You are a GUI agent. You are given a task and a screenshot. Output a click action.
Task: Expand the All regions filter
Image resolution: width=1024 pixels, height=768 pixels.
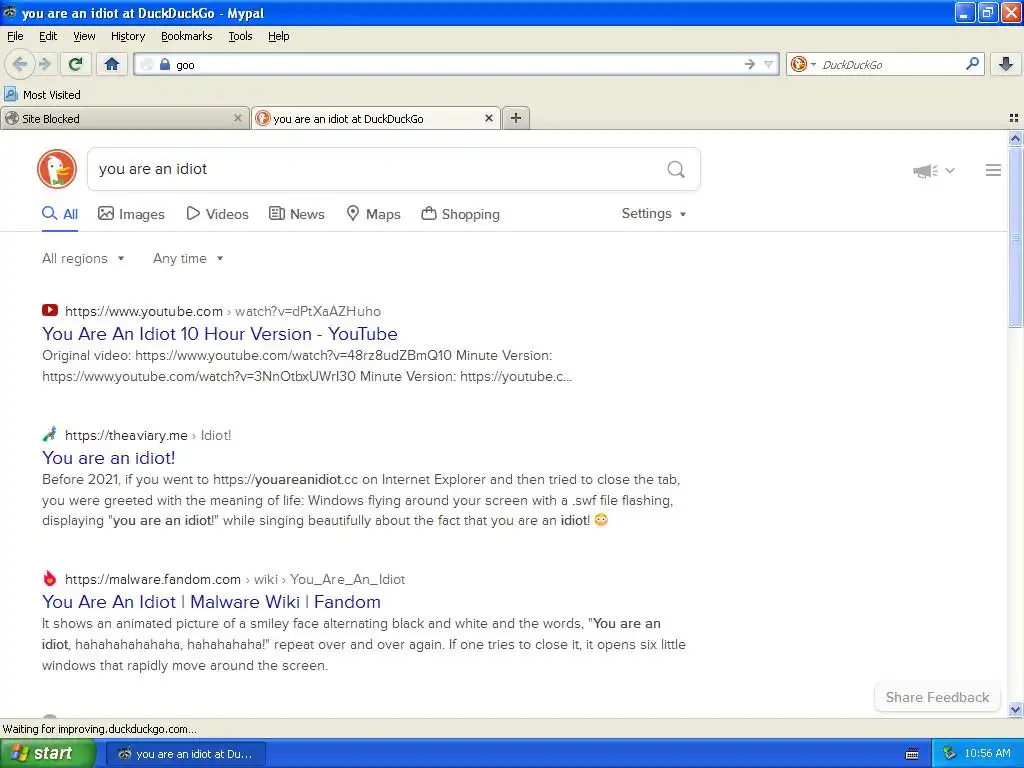pos(83,259)
